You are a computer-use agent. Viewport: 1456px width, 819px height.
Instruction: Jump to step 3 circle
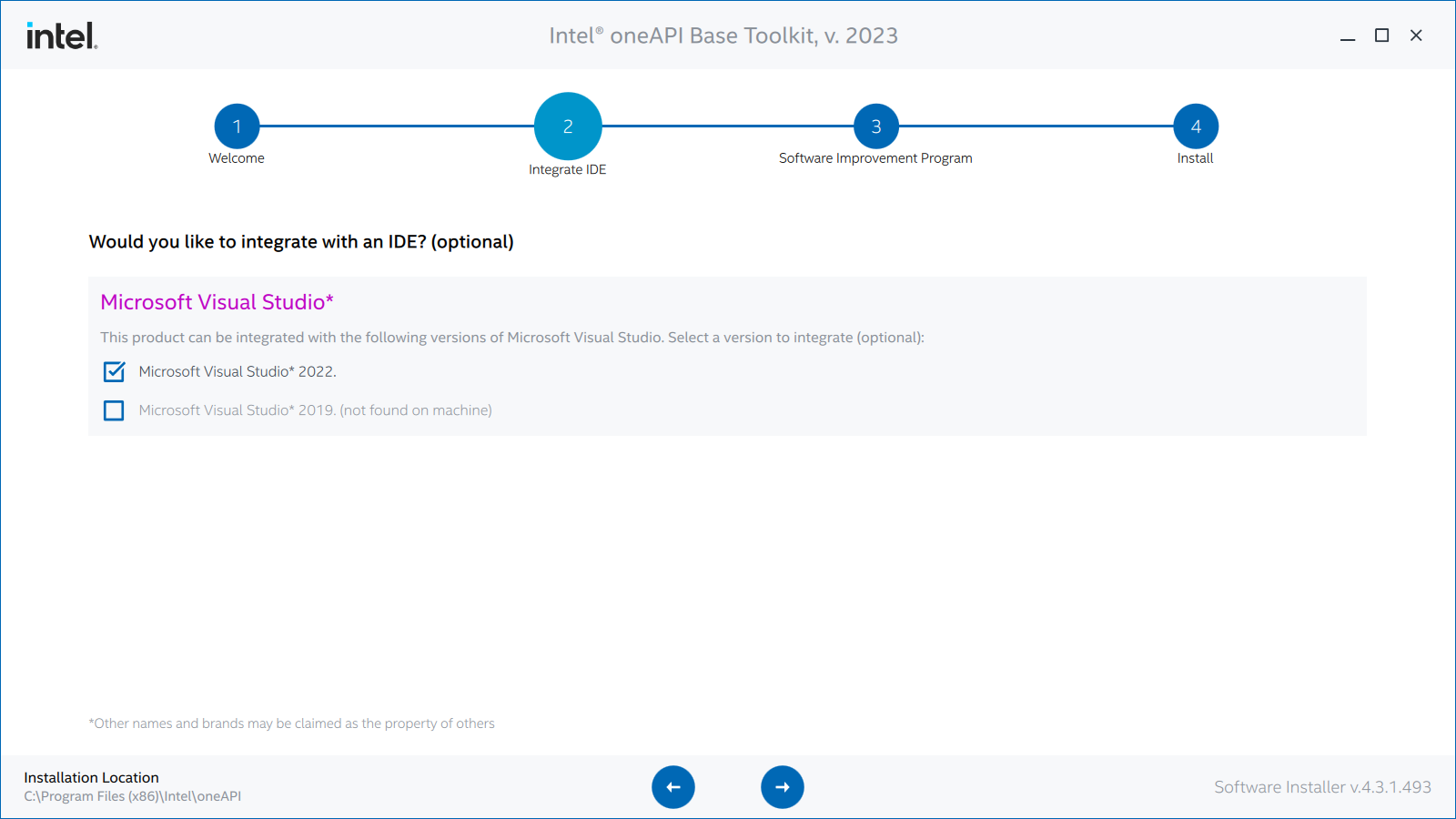[x=876, y=126]
